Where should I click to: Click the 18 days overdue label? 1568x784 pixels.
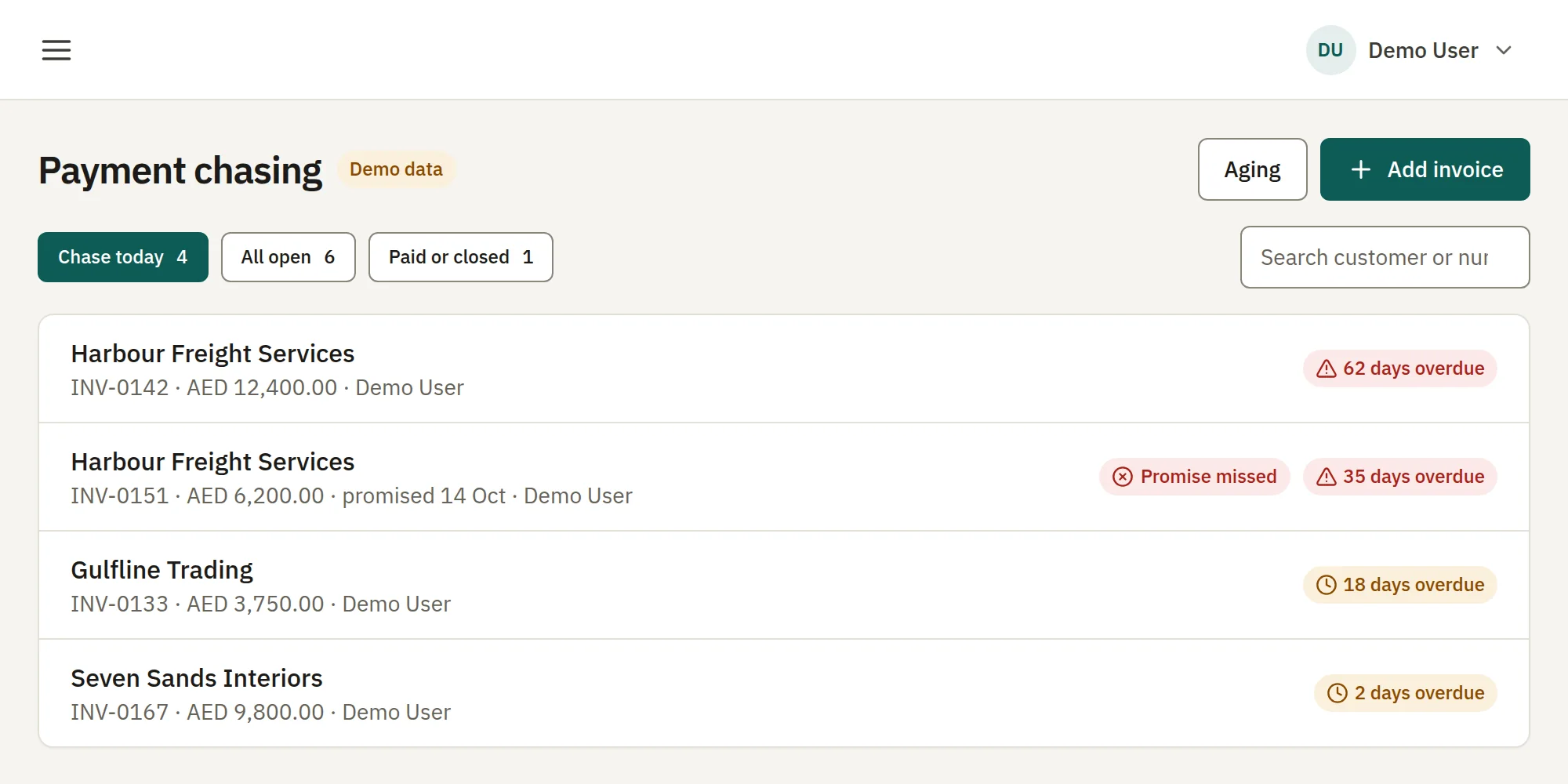pyautogui.click(x=1414, y=585)
